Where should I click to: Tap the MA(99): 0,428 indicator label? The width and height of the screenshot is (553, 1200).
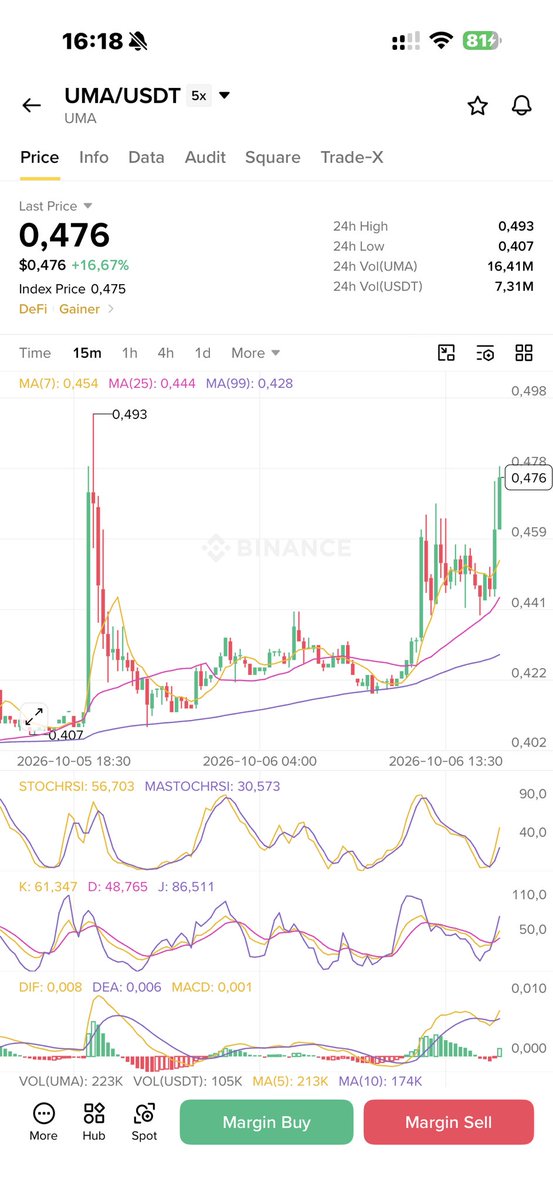coord(249,383)
